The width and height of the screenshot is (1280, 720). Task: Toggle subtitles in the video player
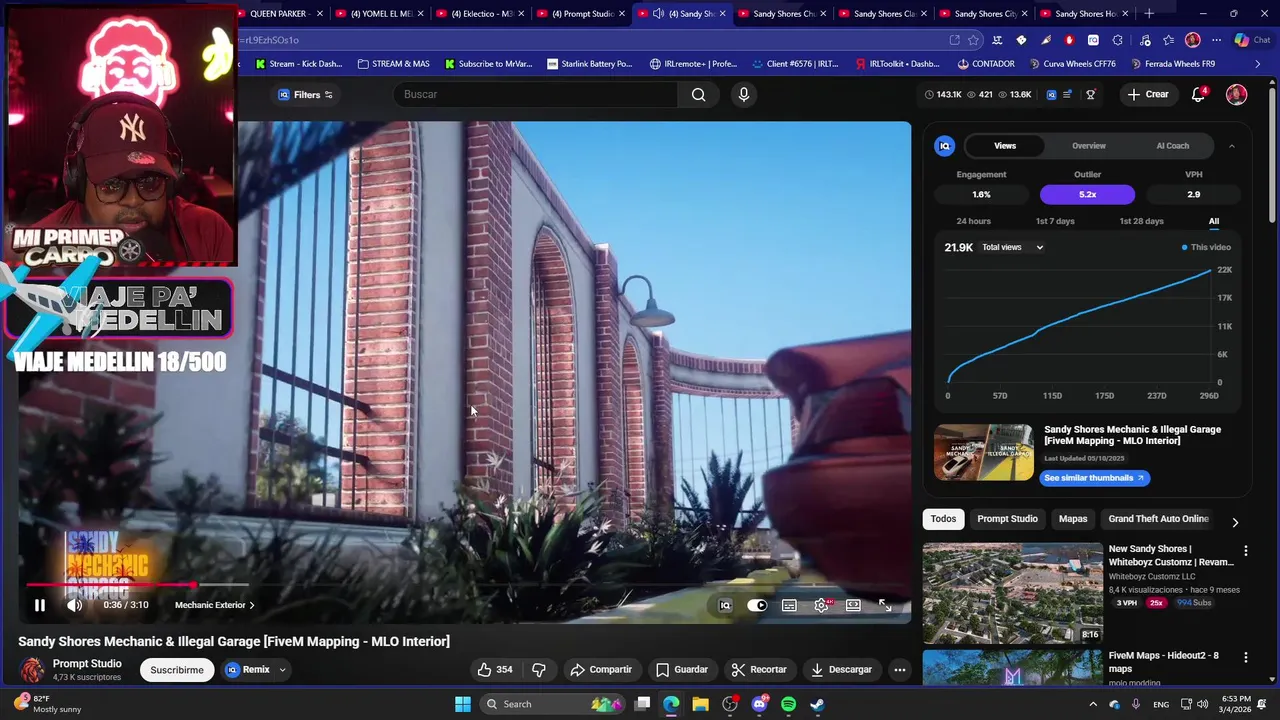[x=789, y=605]
